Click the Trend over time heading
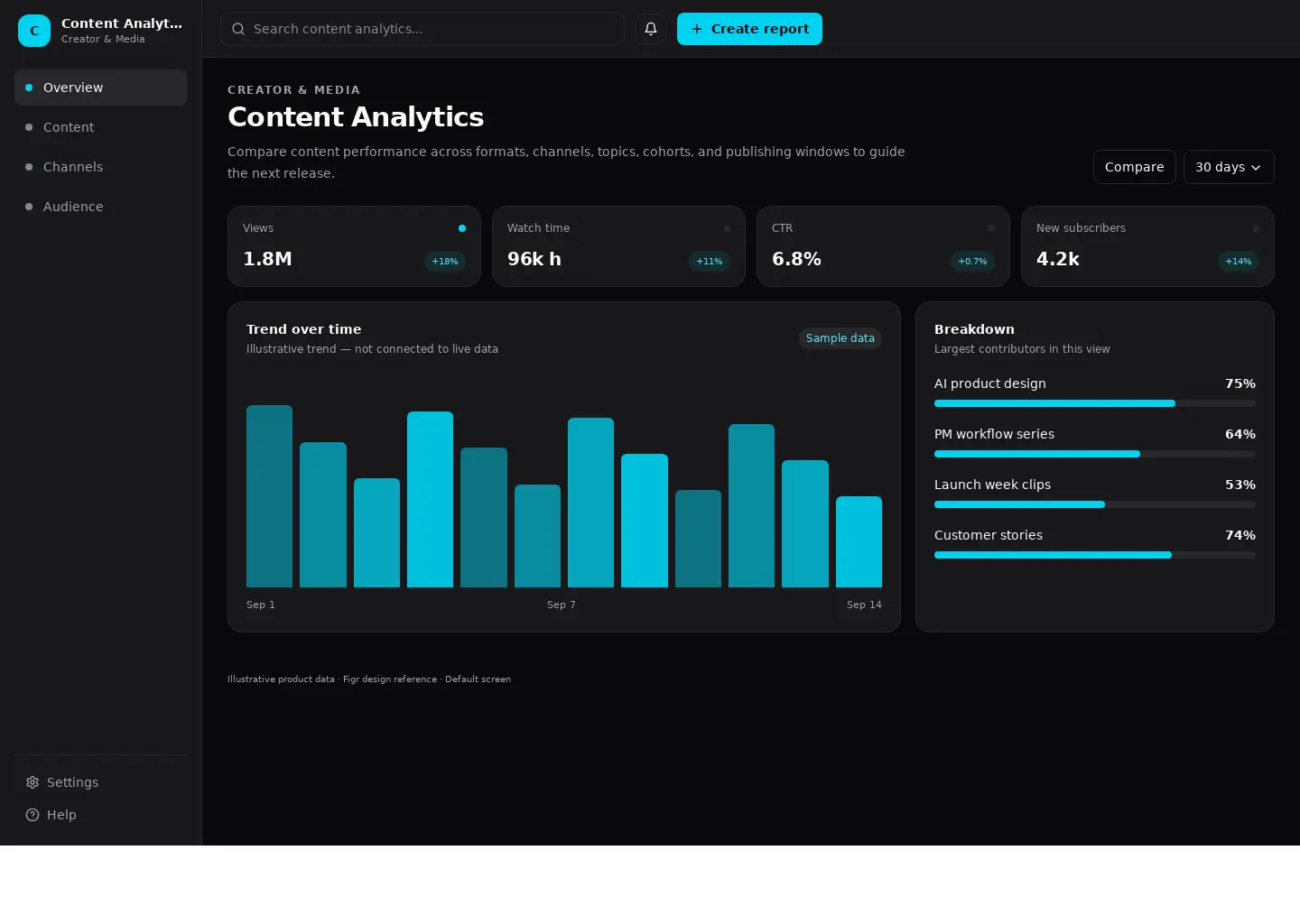1300x924 pixels. (304, 329)
